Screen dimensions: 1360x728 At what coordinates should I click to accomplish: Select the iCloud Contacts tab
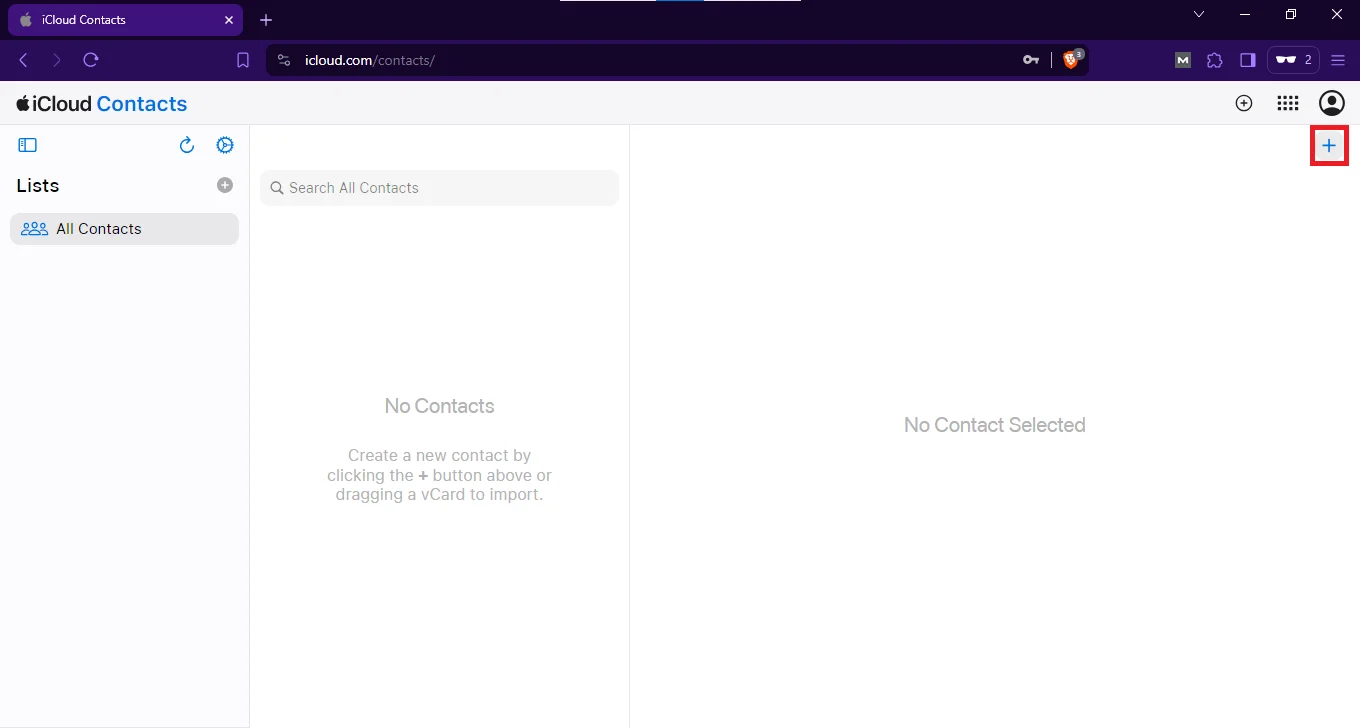[125, 20]
